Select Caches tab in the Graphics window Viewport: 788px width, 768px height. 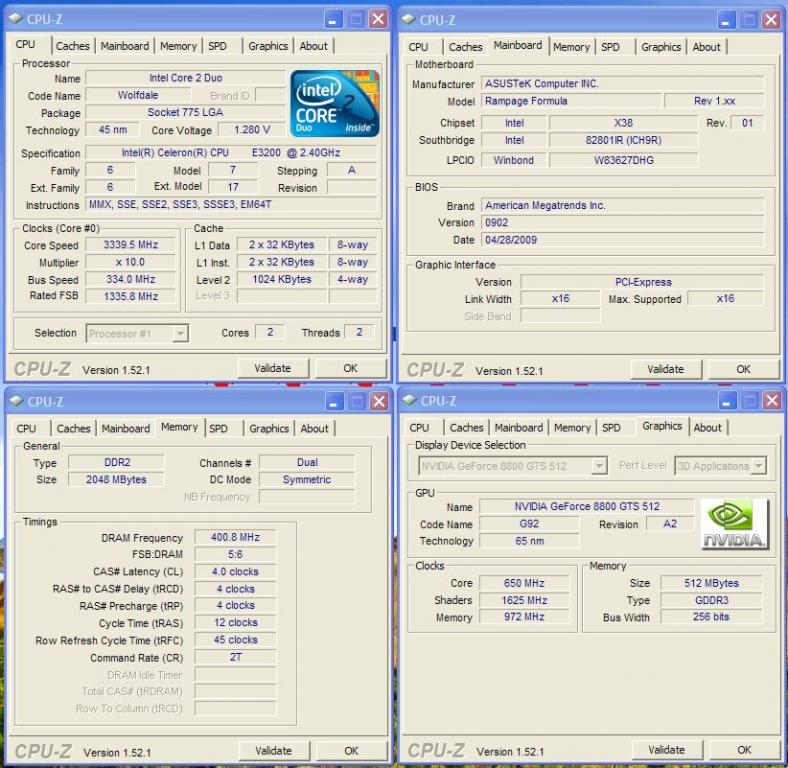pyautogui.click(x=466, y=427)
